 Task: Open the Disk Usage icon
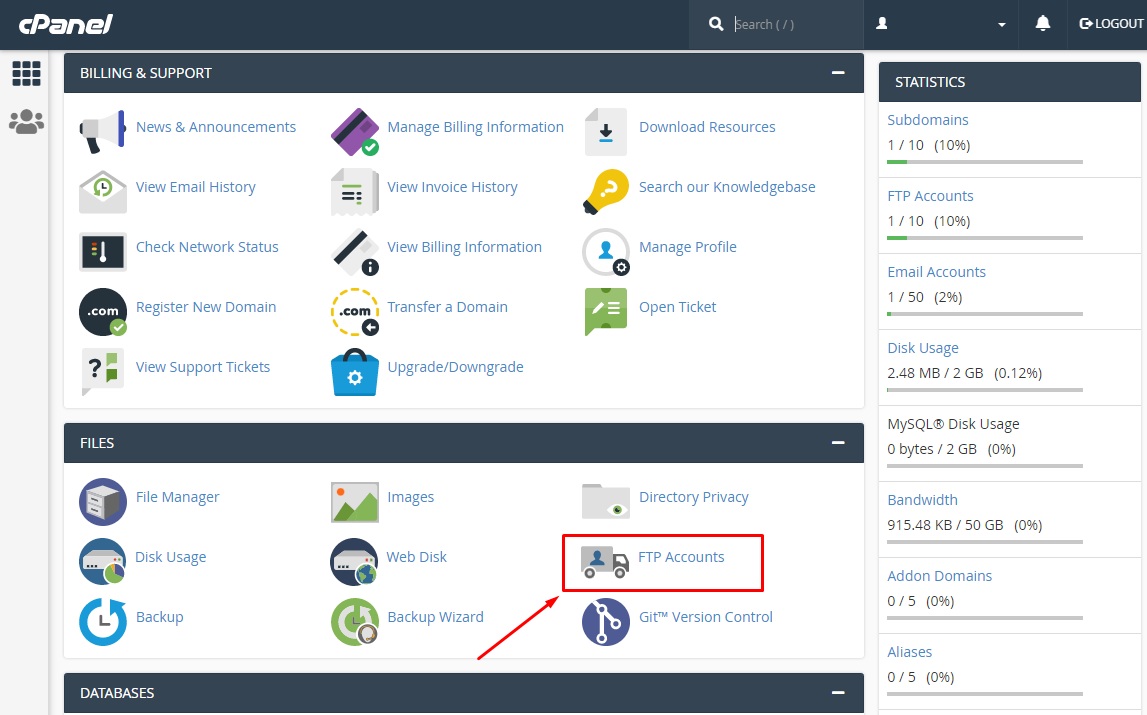(102, 557)
